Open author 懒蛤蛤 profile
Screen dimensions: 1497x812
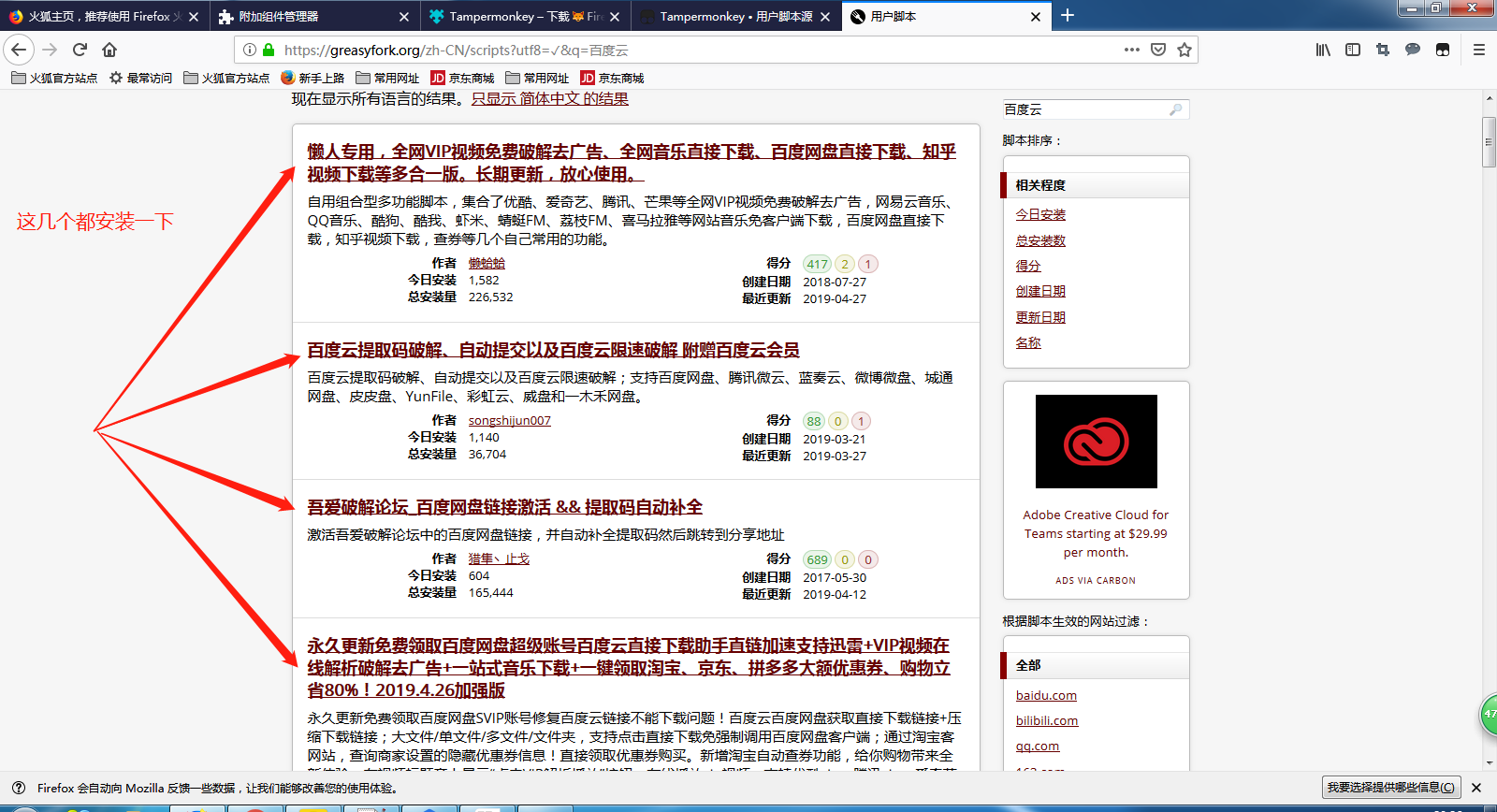click(x=487, y=264)
